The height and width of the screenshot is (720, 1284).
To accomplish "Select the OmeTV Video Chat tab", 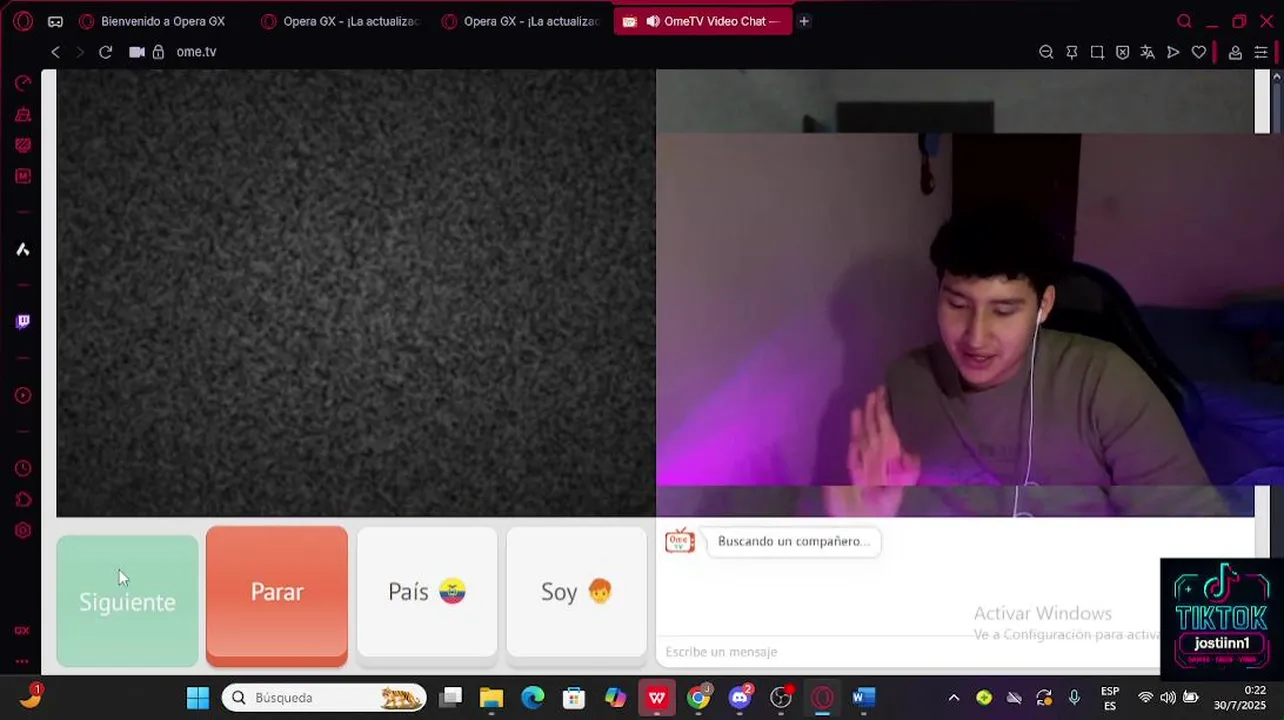I will point(703,21).
